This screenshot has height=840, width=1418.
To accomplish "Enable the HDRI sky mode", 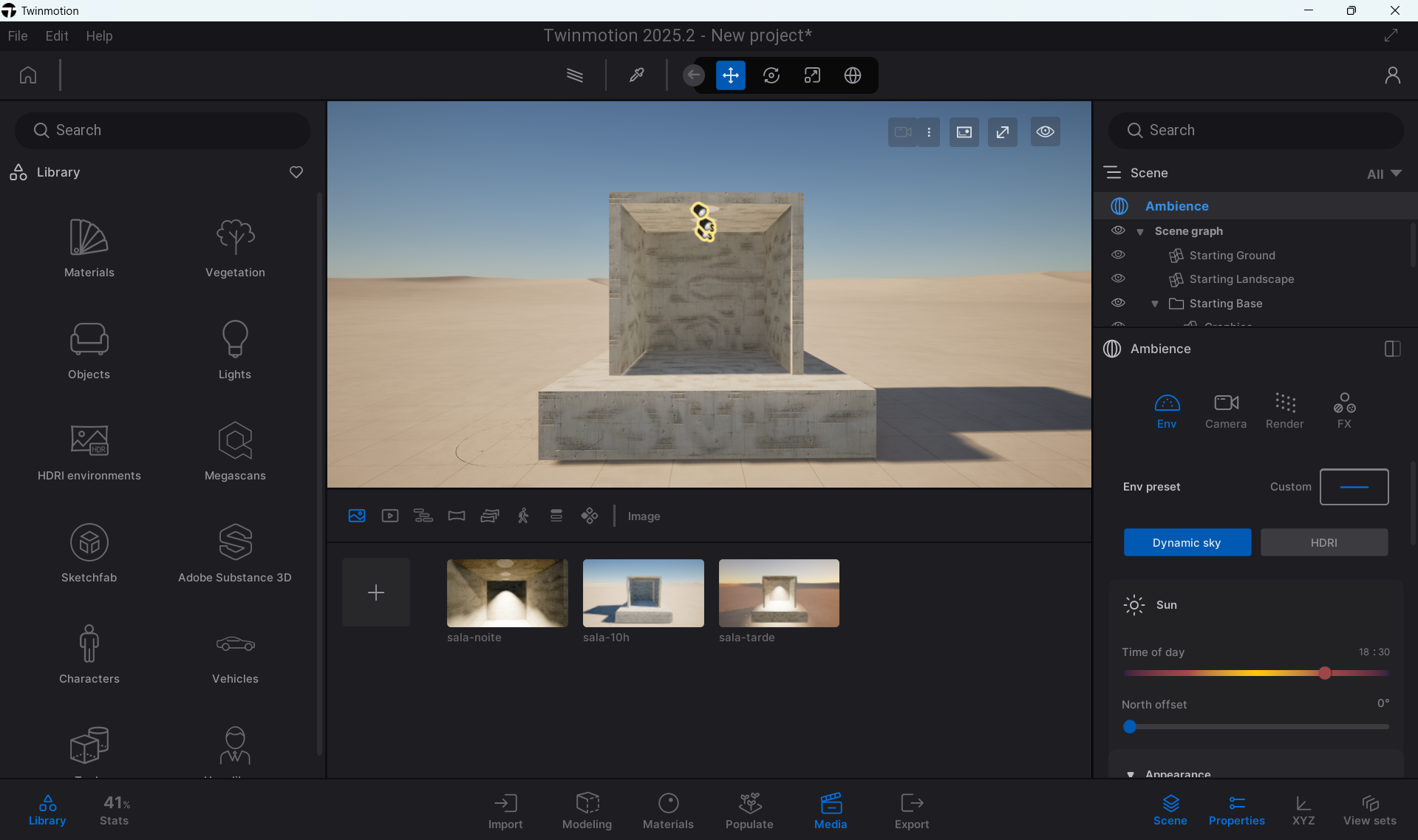I will [1323, 542].
